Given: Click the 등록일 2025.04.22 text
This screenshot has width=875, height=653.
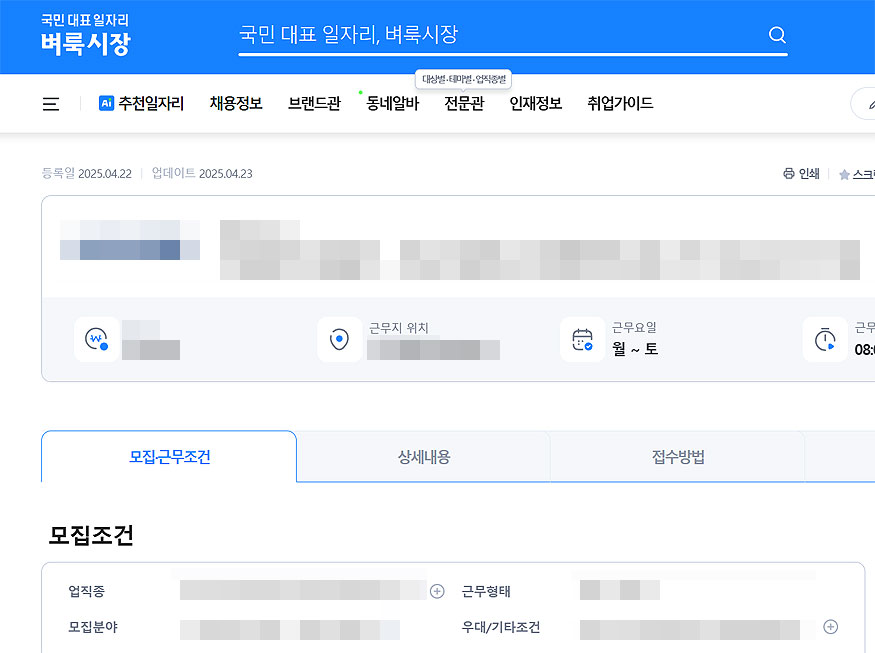Looking at the screenshot, I should 86,174.
